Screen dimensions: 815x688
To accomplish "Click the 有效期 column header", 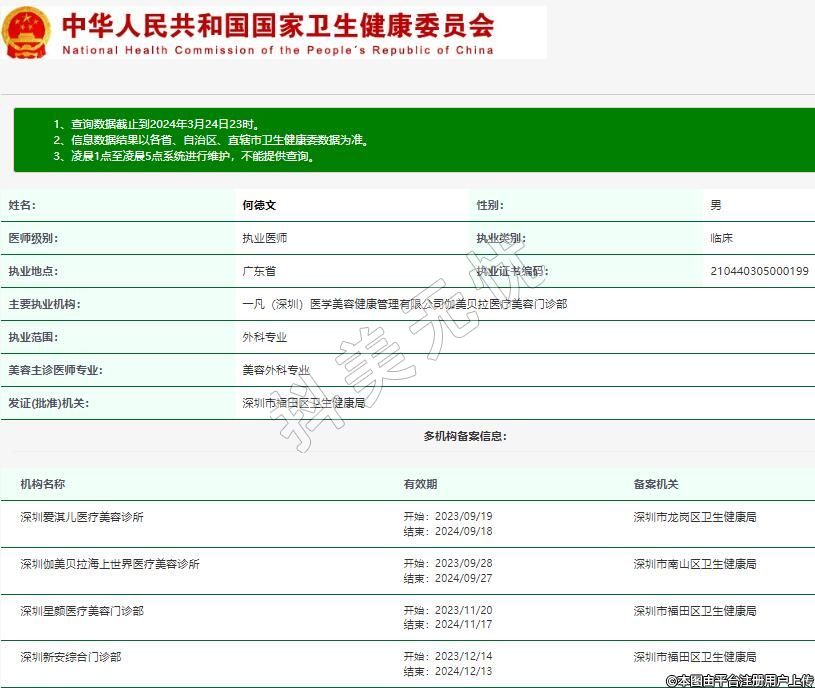I will [x=420, y=484].
